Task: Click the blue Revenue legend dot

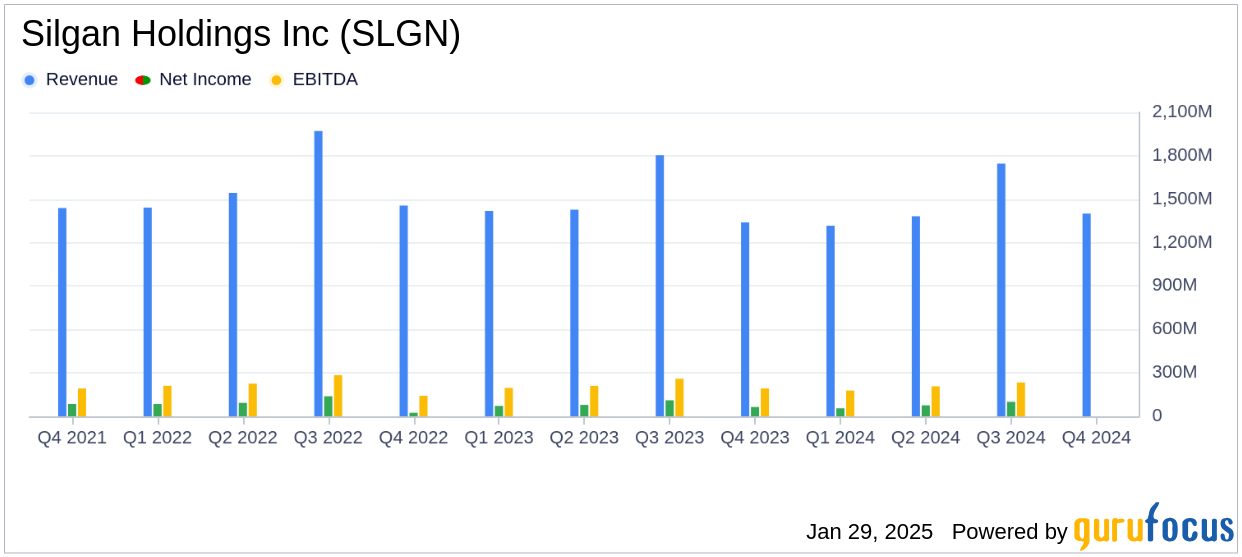Action: tap(29, 80)
